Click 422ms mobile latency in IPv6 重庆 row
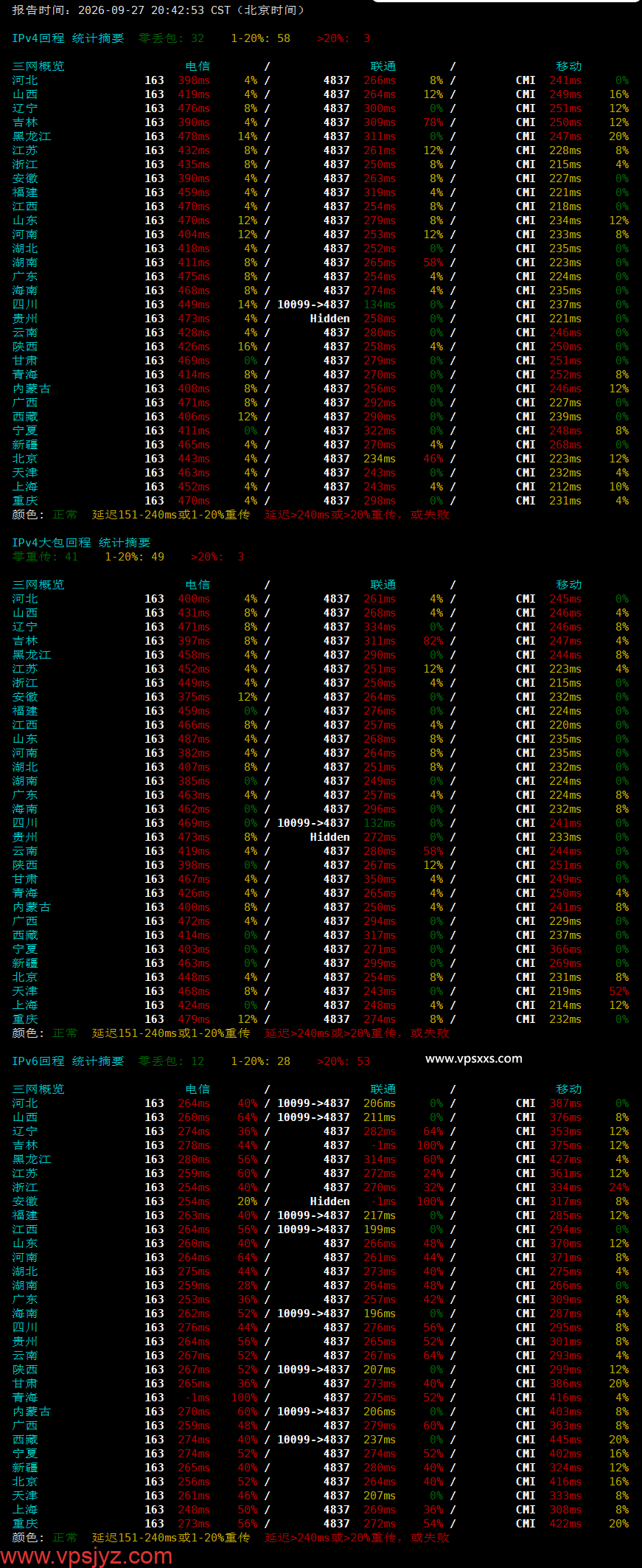The image size is (642, 1568). (x=565, y=1524)
